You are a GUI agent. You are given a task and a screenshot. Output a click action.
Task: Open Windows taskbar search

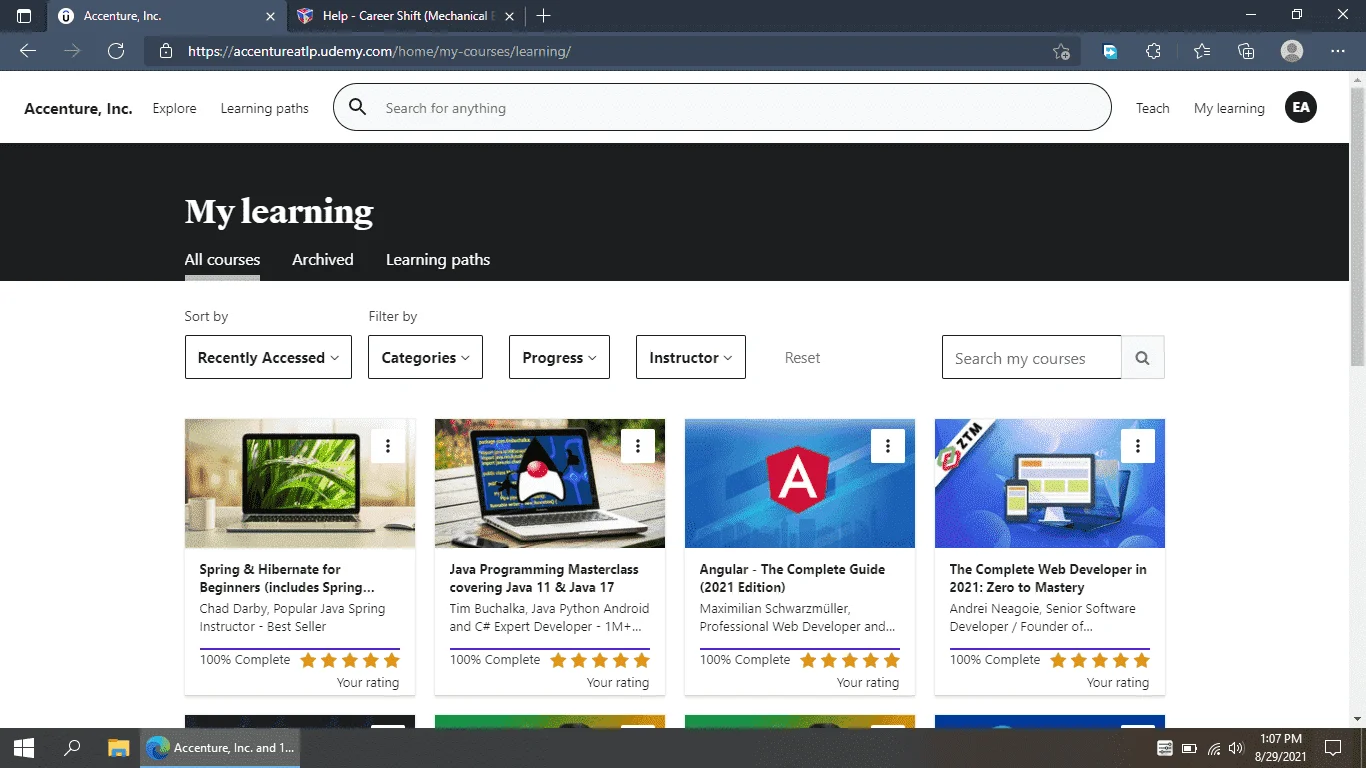(x=72, y=748)
